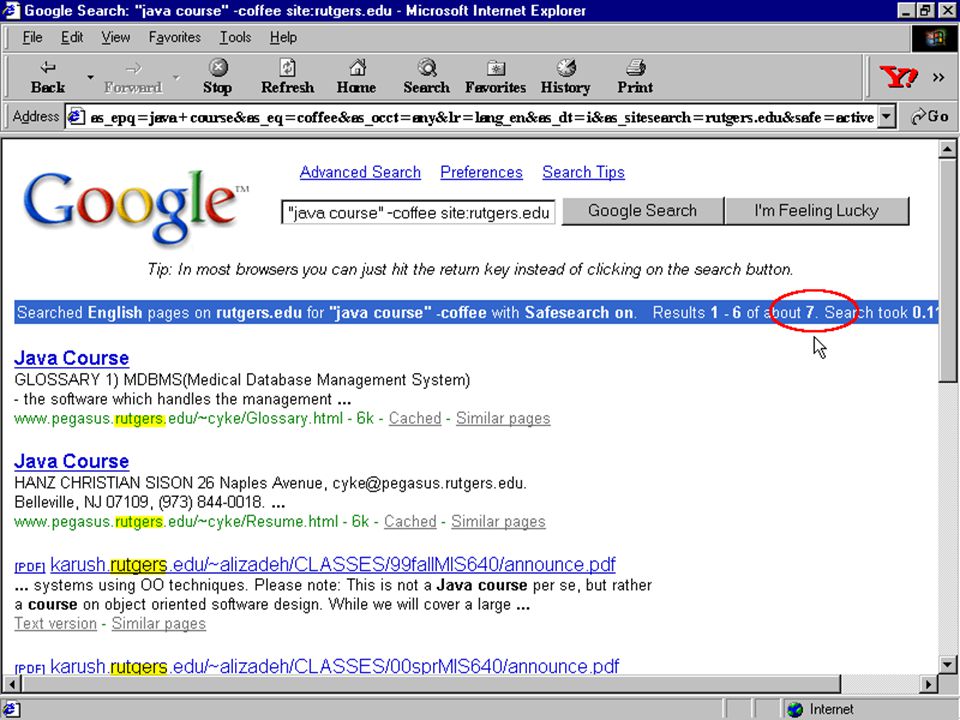Go to the Home page icon
Image resolution: width=960 pixels, height=720 pixels.
356,77
